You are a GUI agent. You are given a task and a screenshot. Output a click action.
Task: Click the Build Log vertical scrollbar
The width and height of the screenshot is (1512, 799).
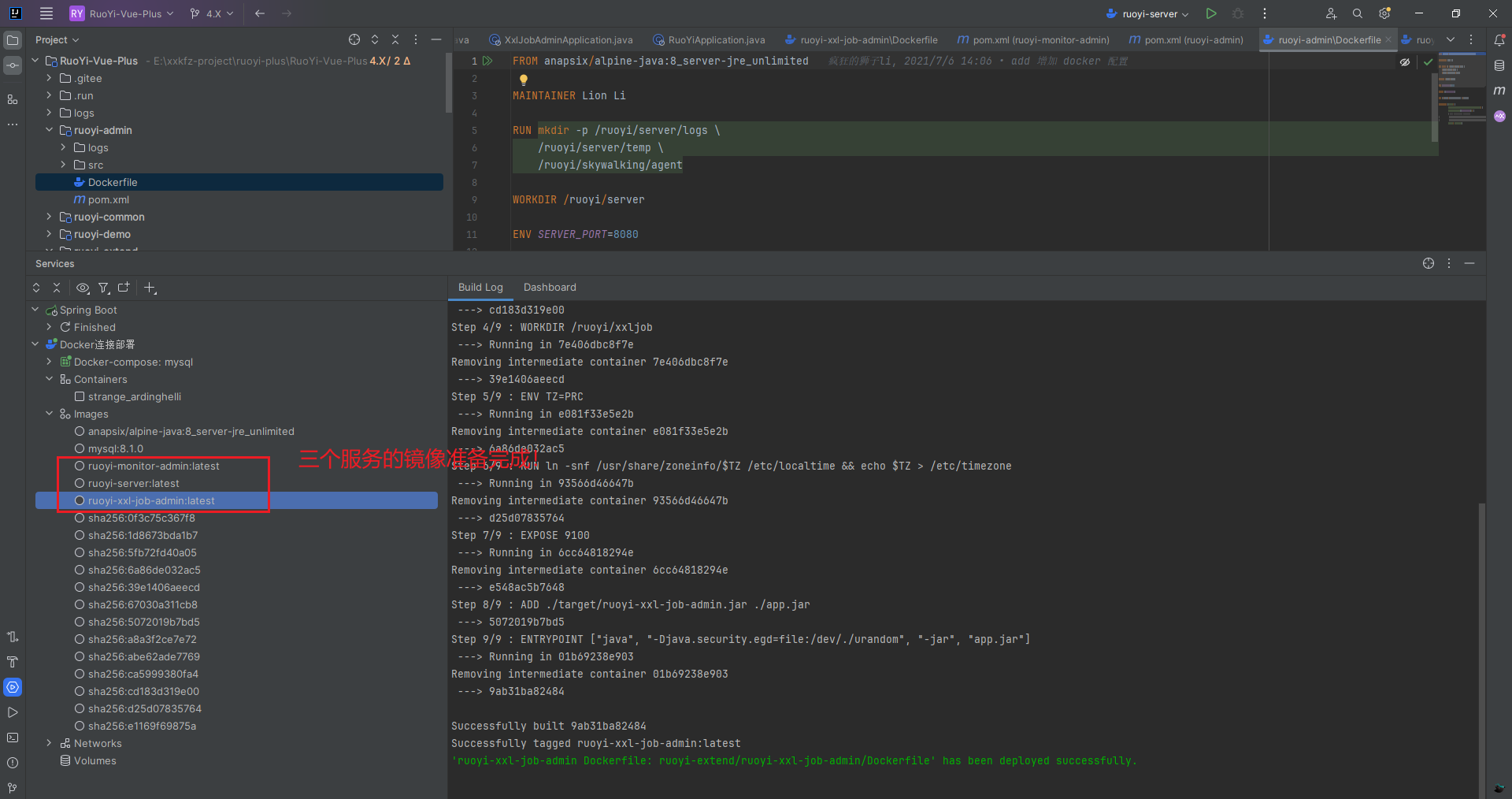click(1482, 650)
